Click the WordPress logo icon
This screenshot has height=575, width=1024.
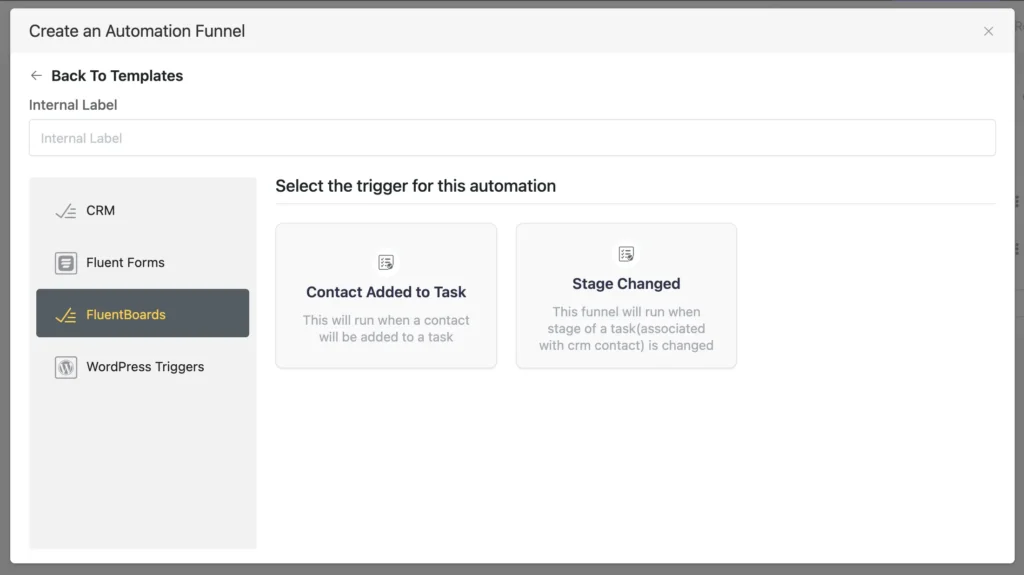point(65,367)
